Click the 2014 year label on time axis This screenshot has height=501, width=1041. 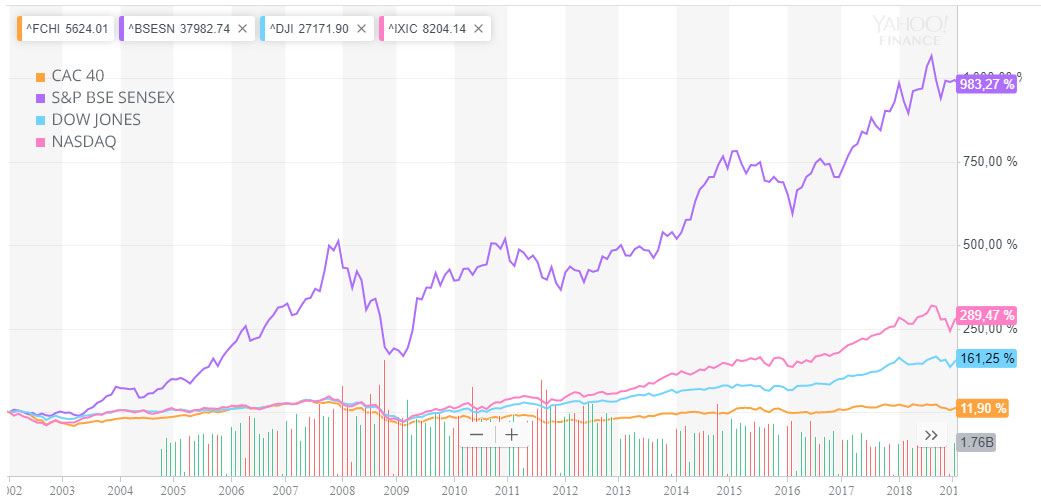point(676,490)
